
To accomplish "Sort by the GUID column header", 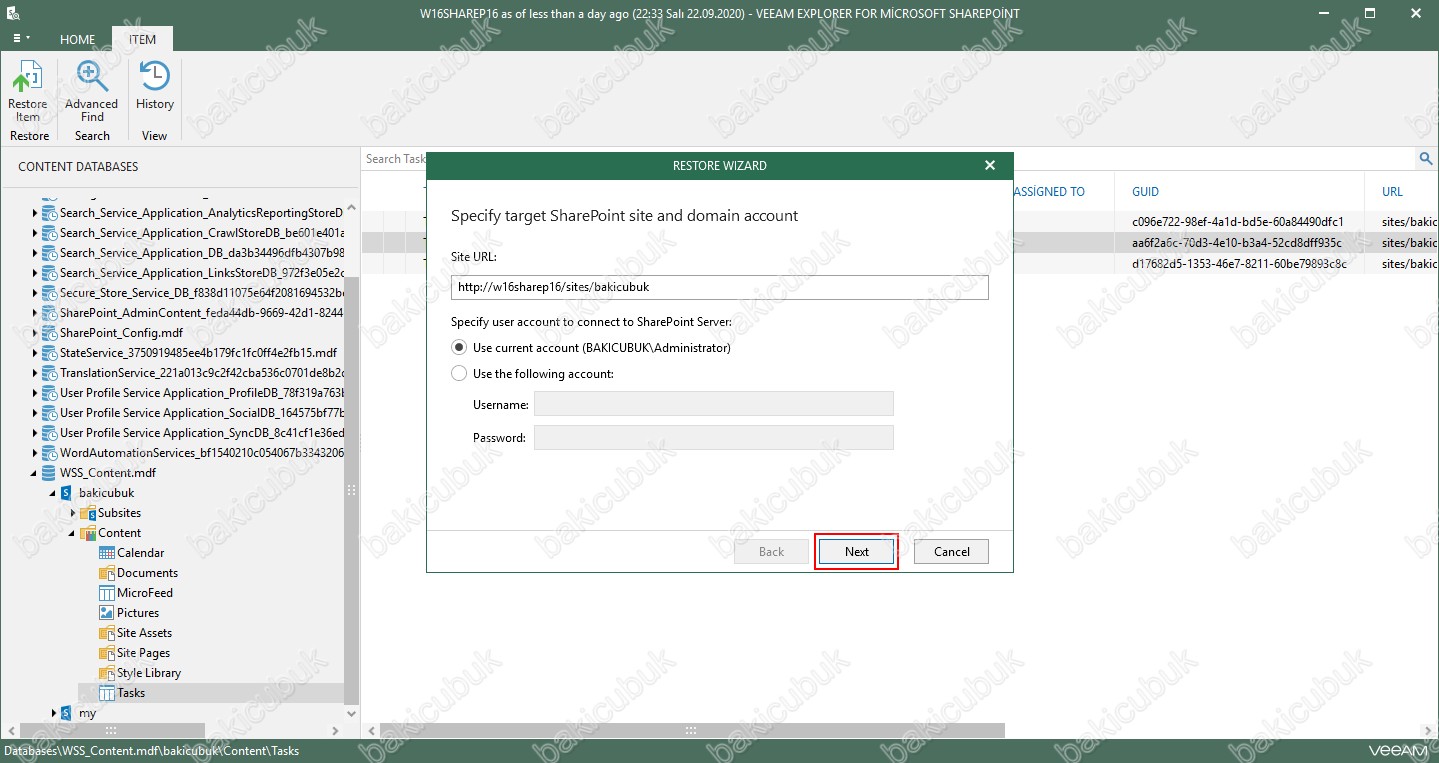I will (x=1145, y=192).
